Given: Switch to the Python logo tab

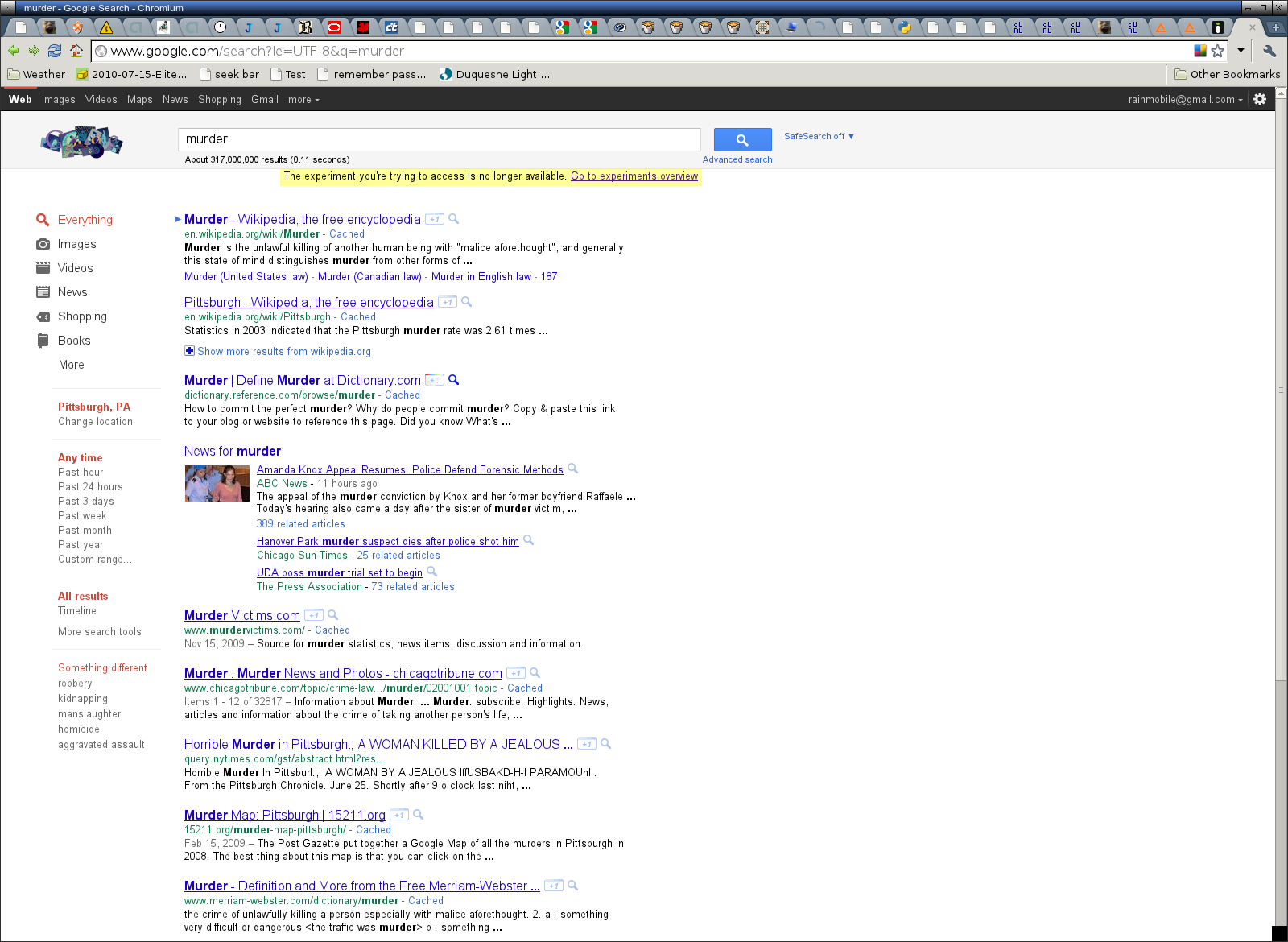Looking at the screenshot, I should [x=905, y=27].
